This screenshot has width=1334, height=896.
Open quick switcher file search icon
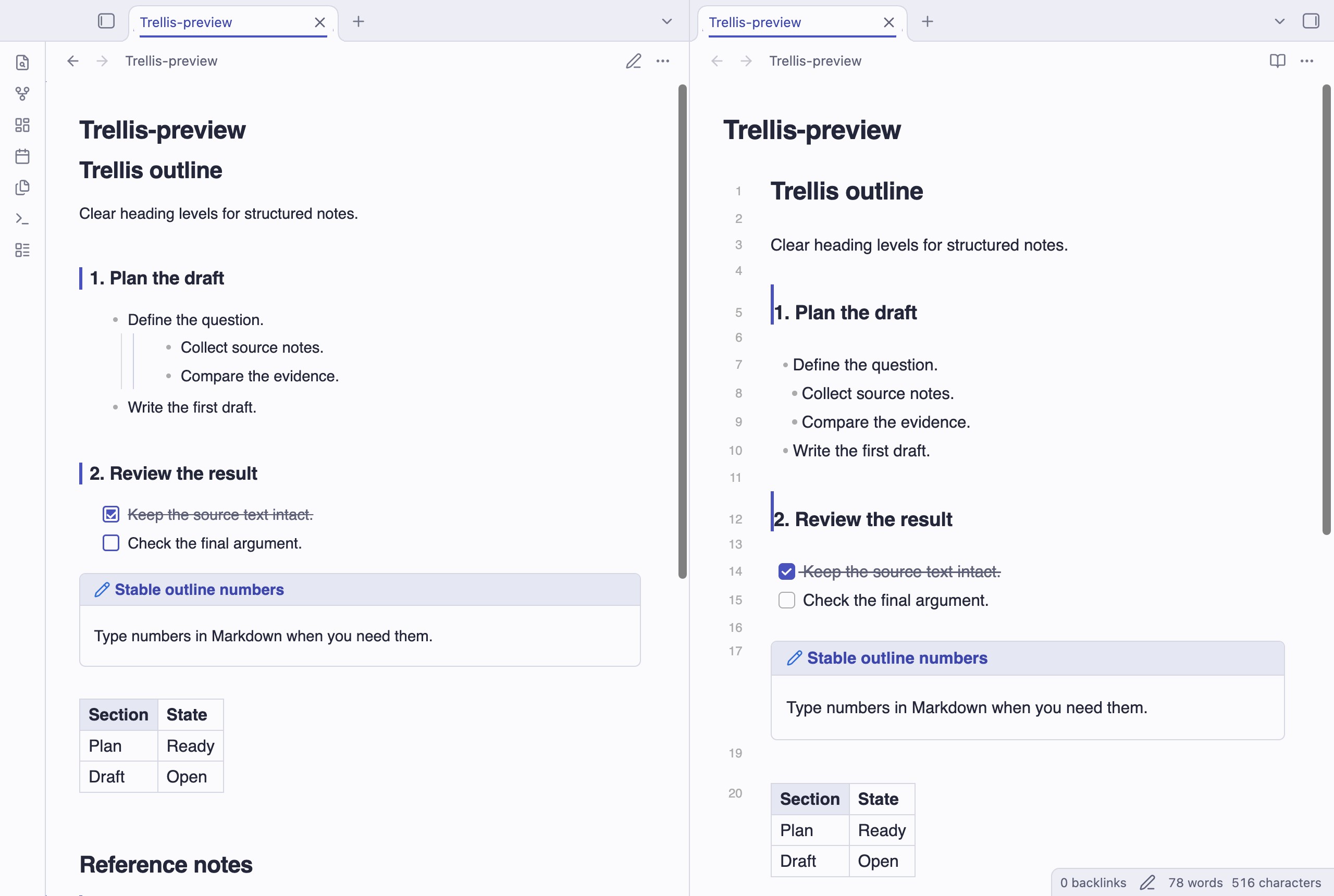point(22,63)
